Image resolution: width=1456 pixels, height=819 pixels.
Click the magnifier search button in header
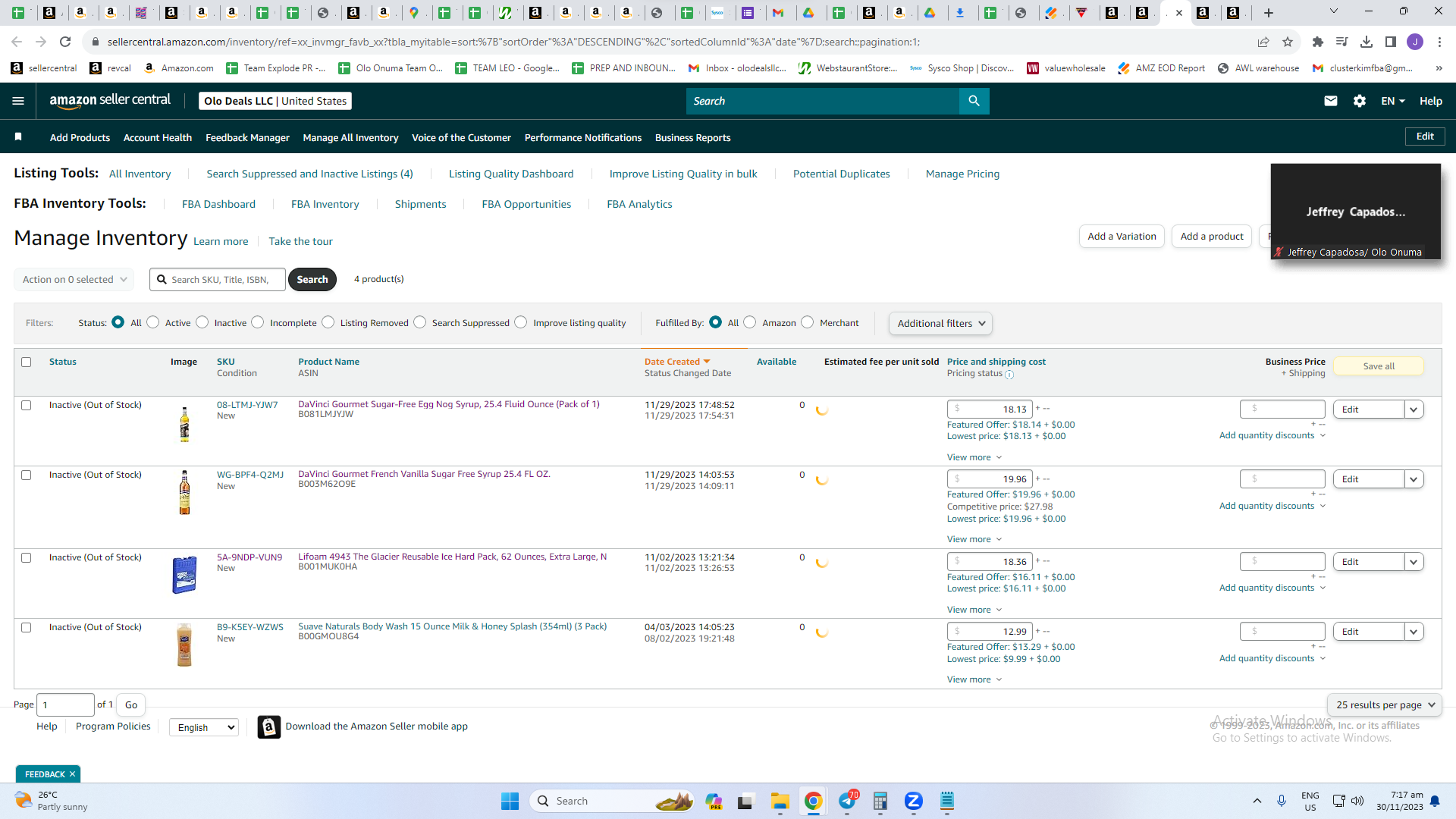pyautogui.click(x=974, y=101)
